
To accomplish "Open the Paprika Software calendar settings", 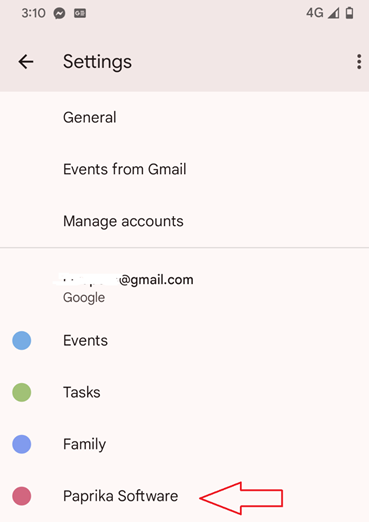I will (185, 496).
